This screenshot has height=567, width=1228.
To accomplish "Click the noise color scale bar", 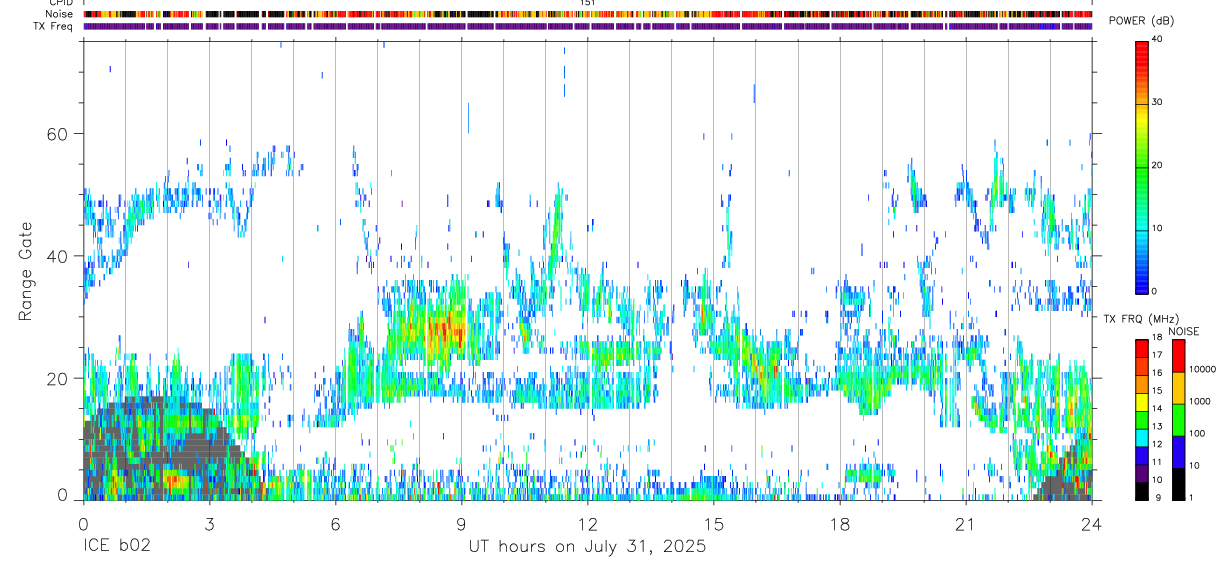I will pos(1177,419).
